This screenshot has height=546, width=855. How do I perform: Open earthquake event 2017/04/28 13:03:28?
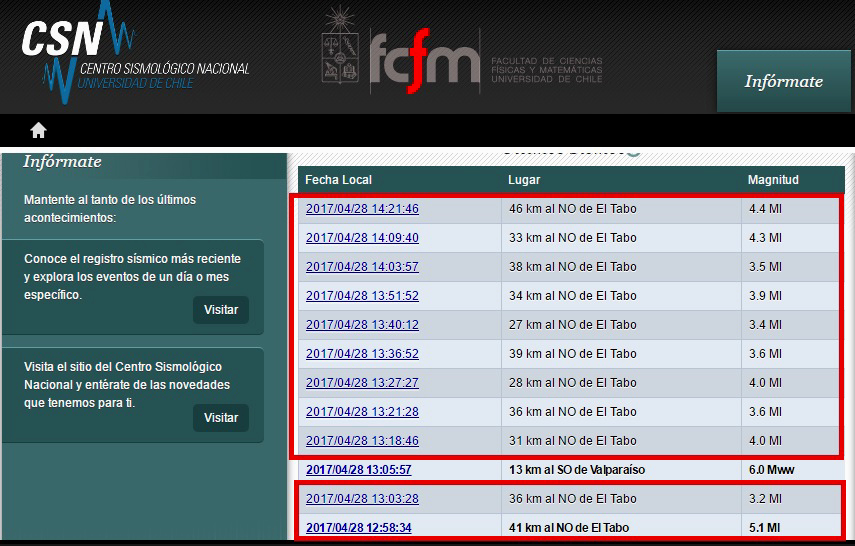[x=362, y=499]
